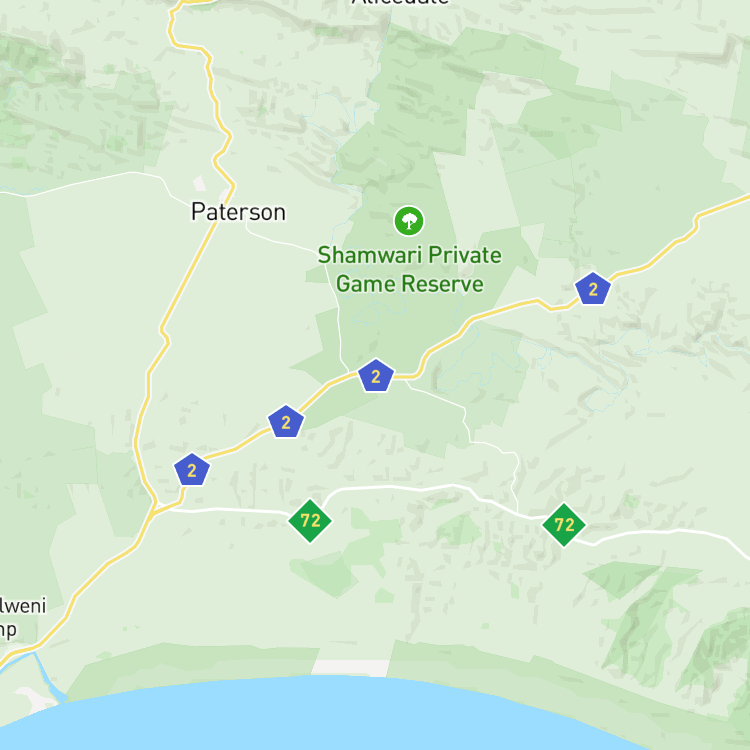Select the winding yellow road north of Paterson
The width and height of the screenshot is (750, 750).
[210, 96]
